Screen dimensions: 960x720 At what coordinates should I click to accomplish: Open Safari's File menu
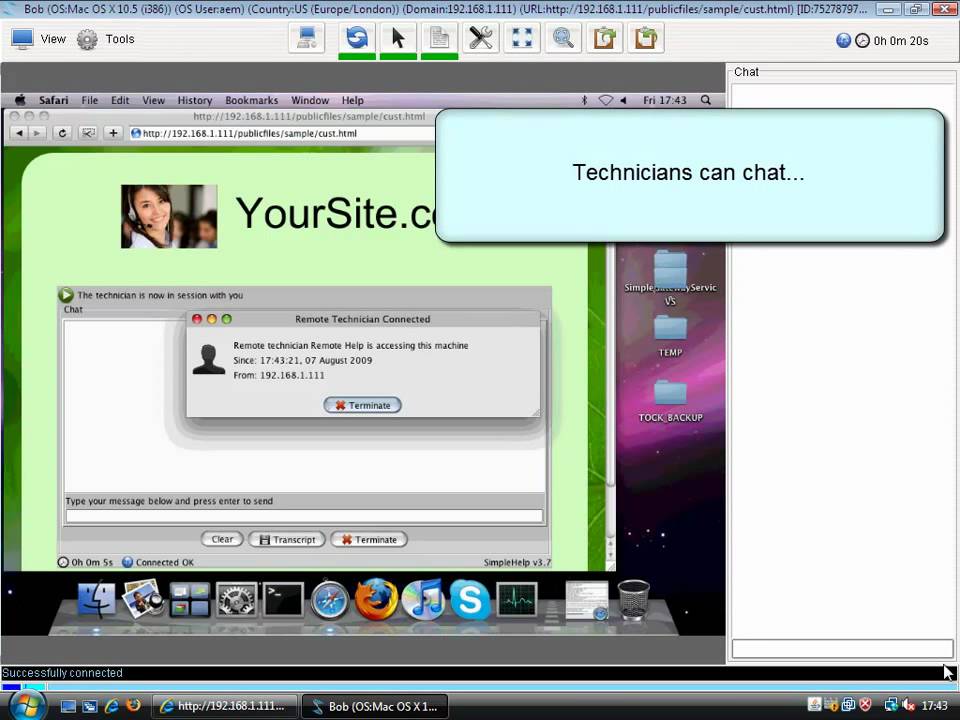[89, 100]
